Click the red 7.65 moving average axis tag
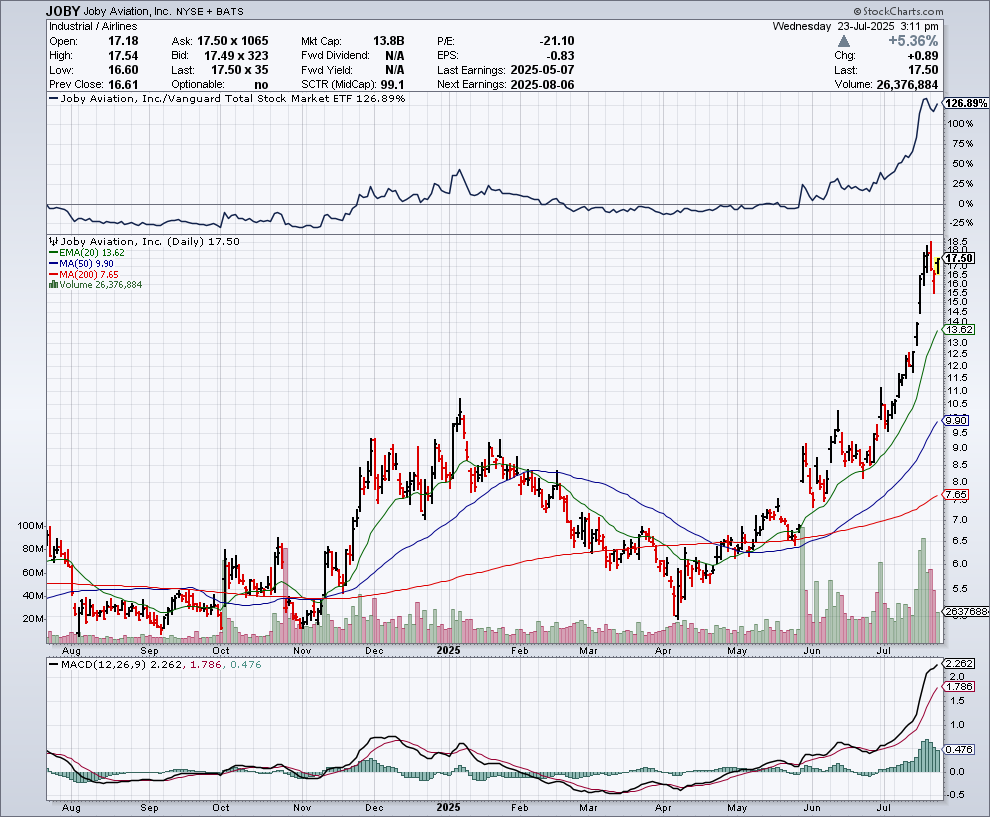The height and width of the screenshot is (817, 990). [x=955, y=495]
